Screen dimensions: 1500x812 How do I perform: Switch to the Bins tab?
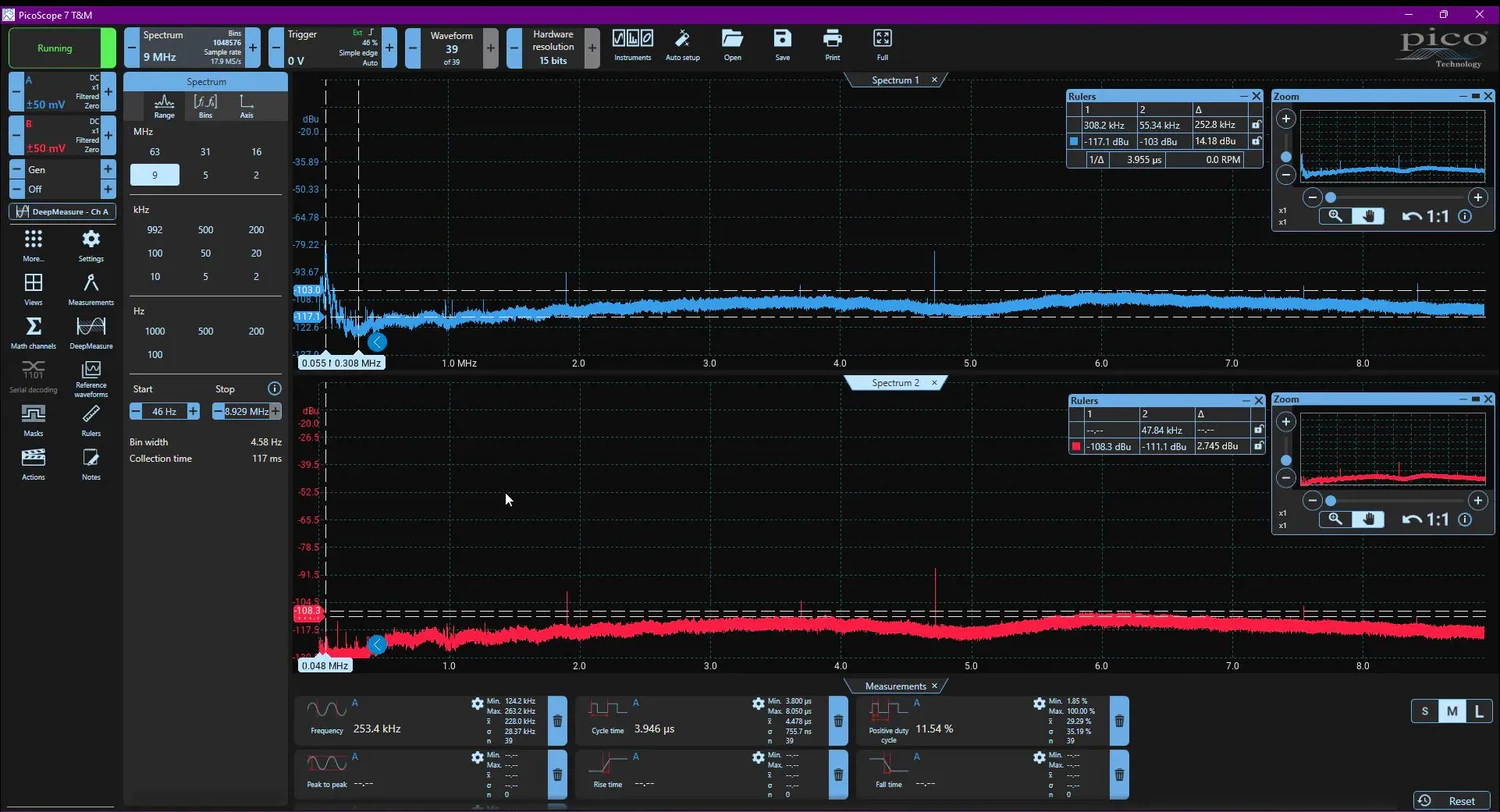click(205, 106)
